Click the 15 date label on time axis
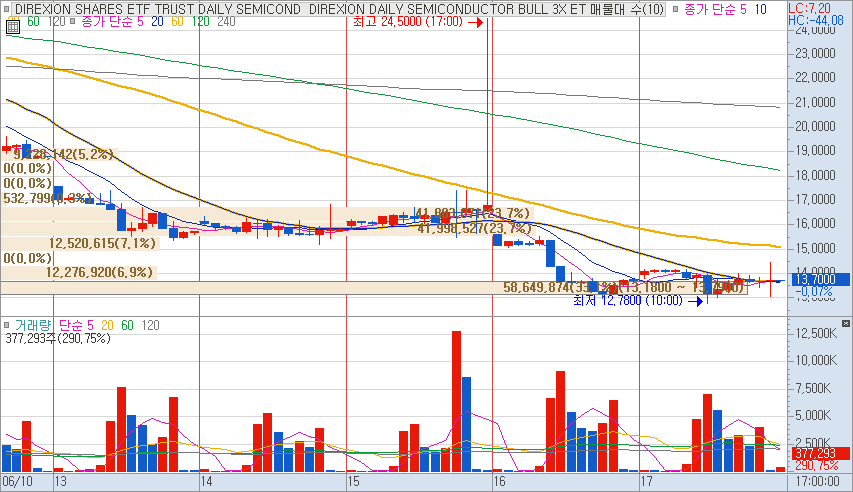The image size is (853, 492). pyautogui.click(x=354, y=482)
